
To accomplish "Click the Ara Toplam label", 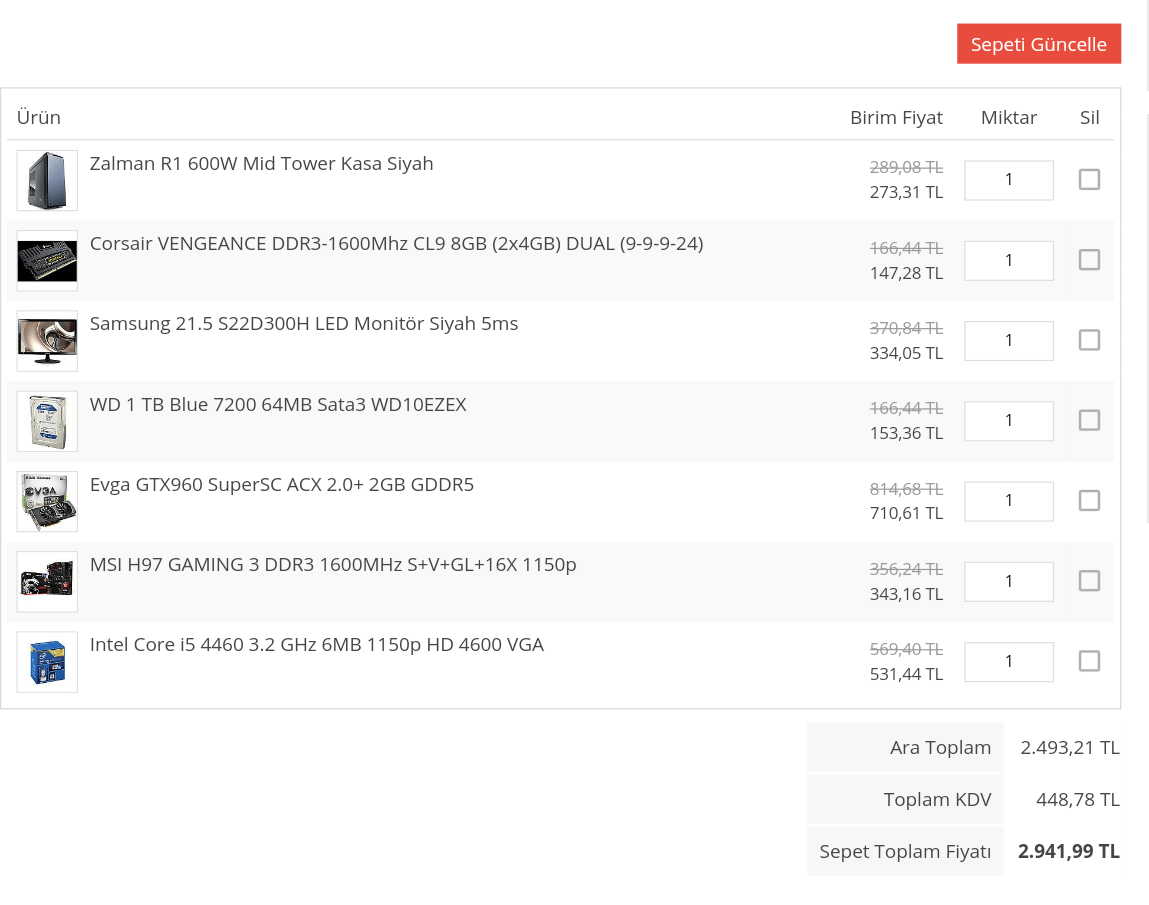I will (940, 747).
